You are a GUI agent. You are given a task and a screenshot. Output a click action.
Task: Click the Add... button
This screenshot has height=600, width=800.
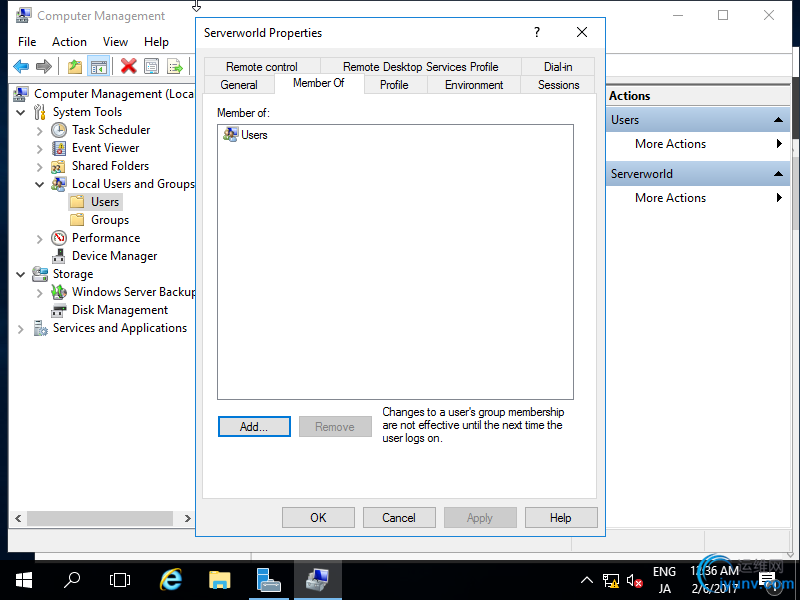point(254,427)
